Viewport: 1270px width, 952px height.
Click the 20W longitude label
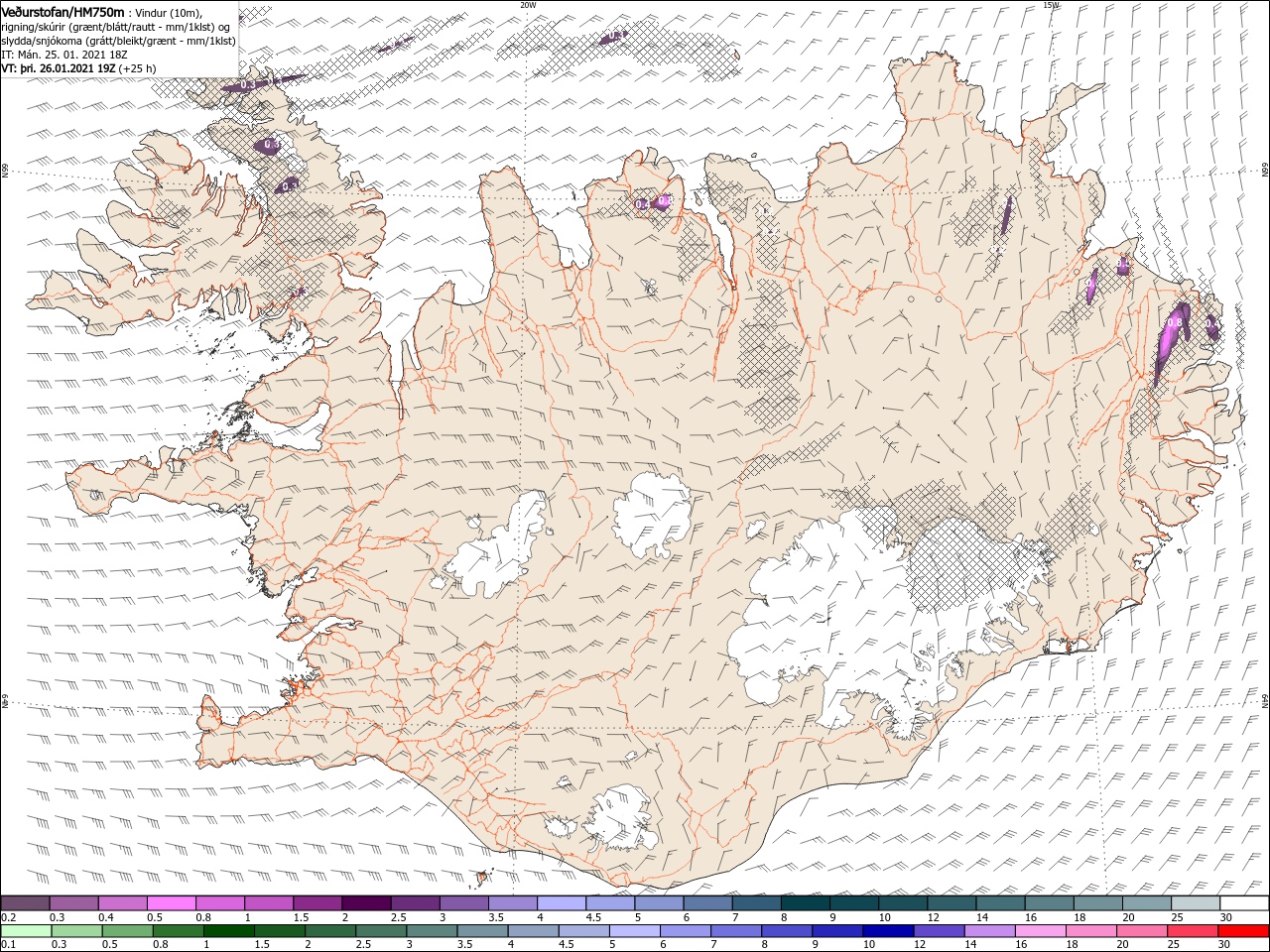pos(528,5)
